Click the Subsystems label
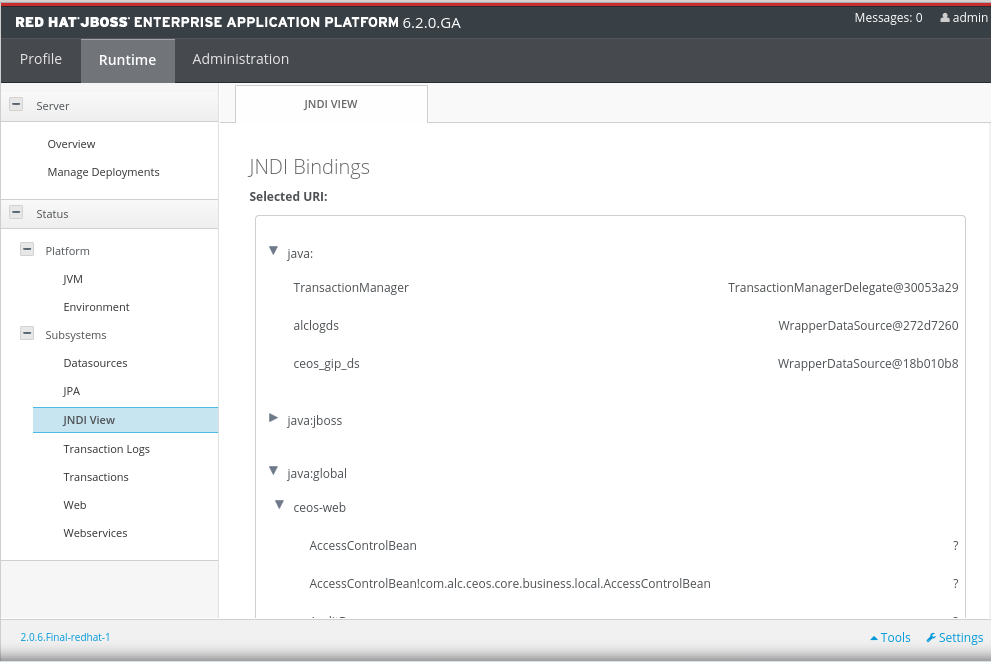This screenshot has height=662, width=991. tap(76, 335)
